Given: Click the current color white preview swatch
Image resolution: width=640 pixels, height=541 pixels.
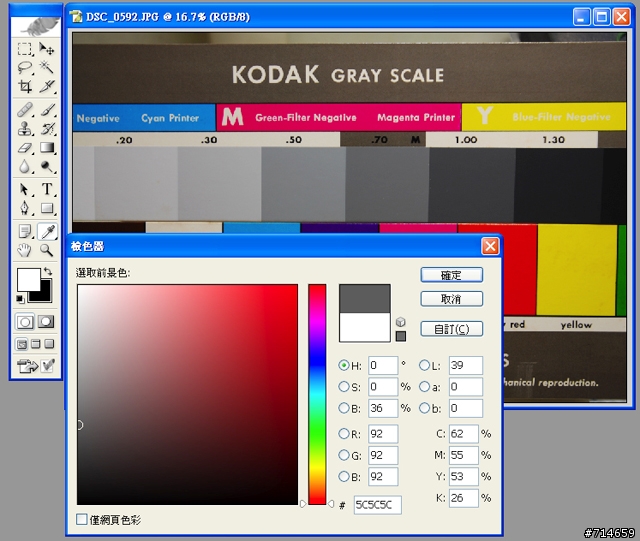Looking at the screenshot, I should click(364, 327).
